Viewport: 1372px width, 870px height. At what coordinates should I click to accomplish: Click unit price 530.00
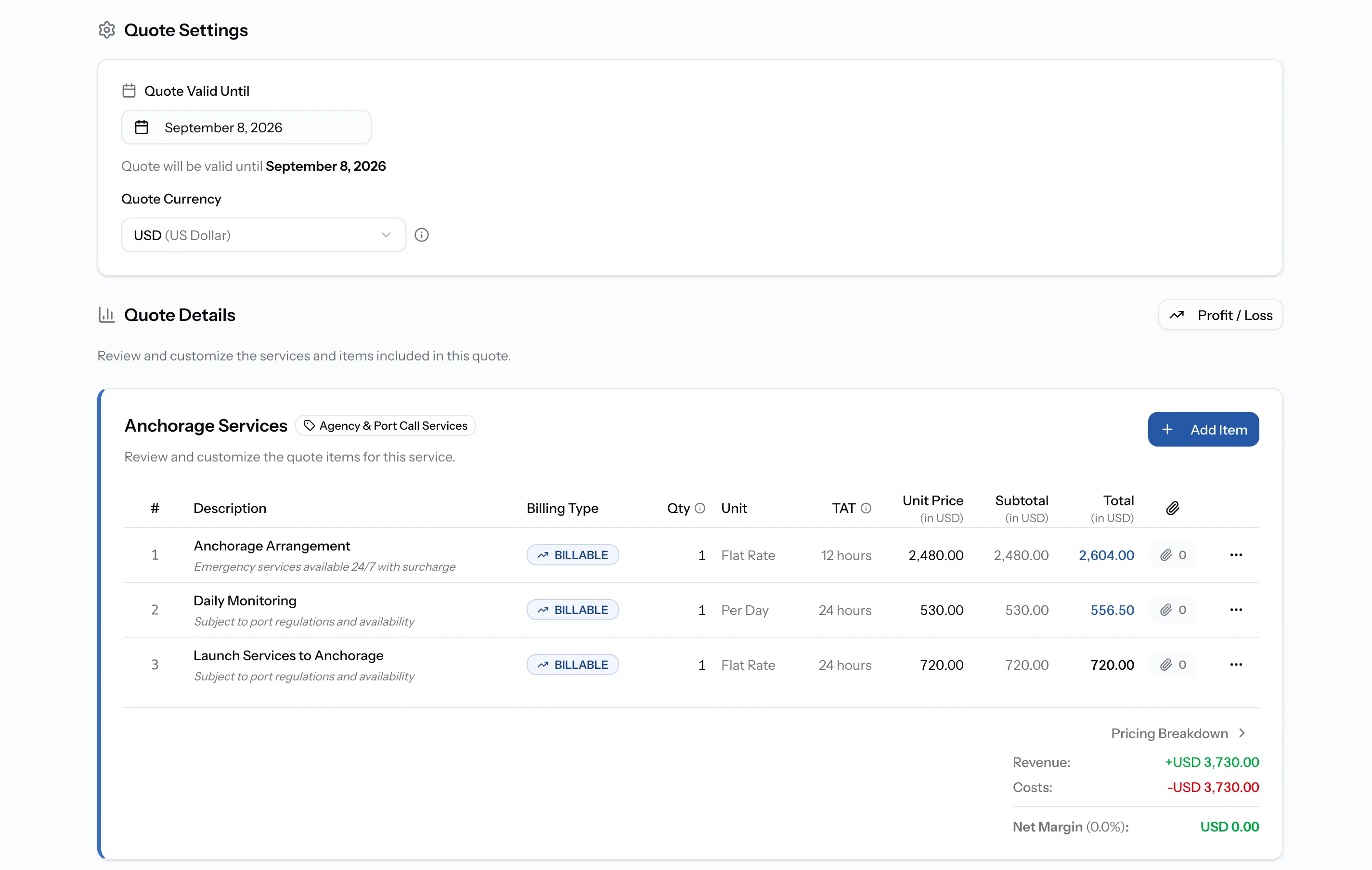pyautogui.click(x=941, y=610)
